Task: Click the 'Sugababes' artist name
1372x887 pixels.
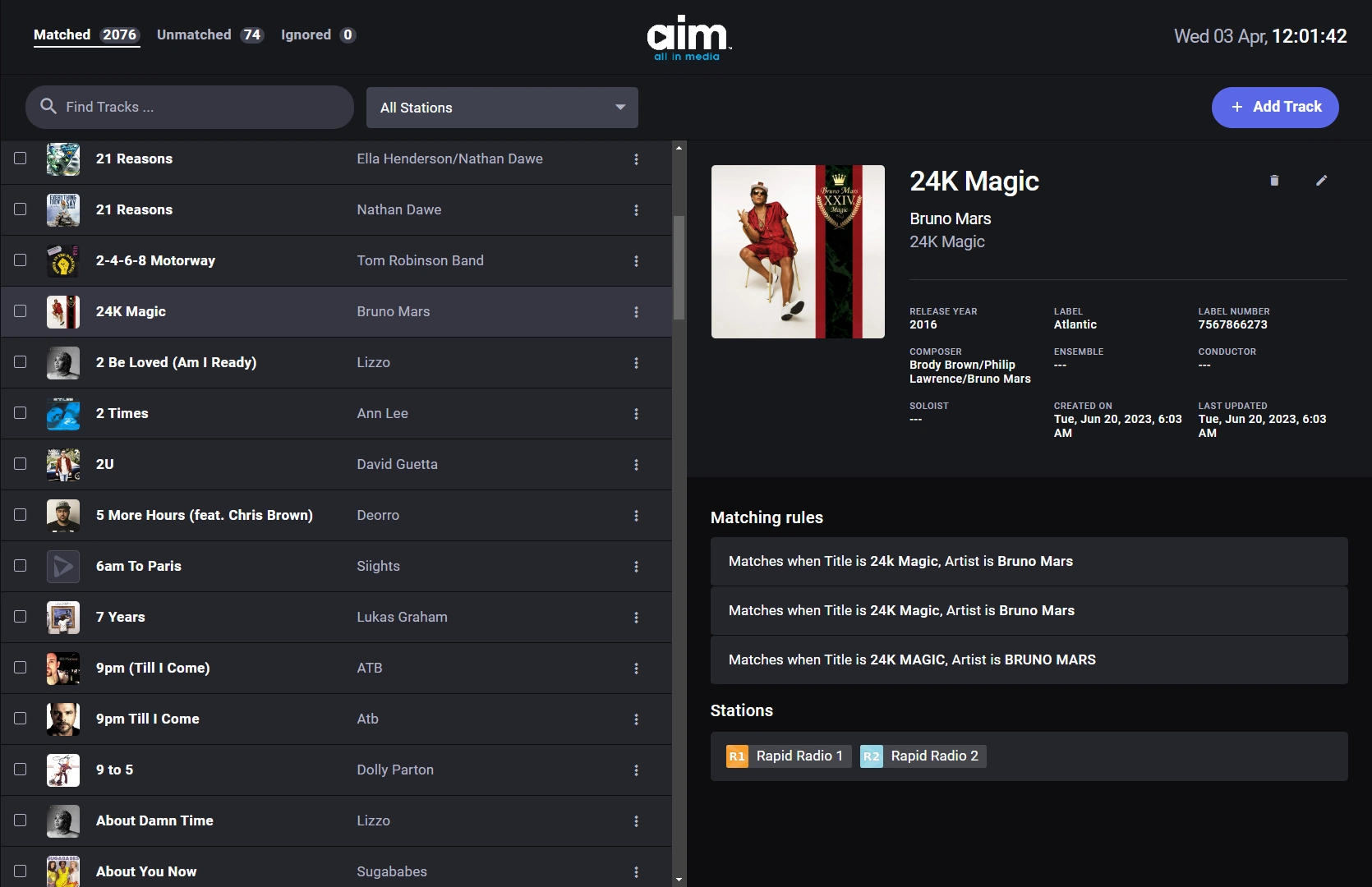Action: point(392,872)
